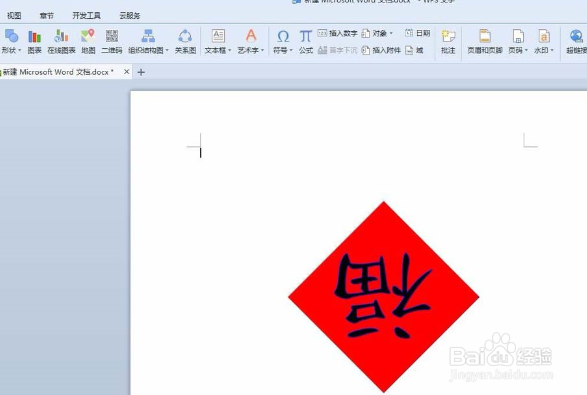This screenshot has width=587, height=395.
Task: Expand the 对象 dropdown arrow
Action: pyautogui.click(x=391, y=33)
